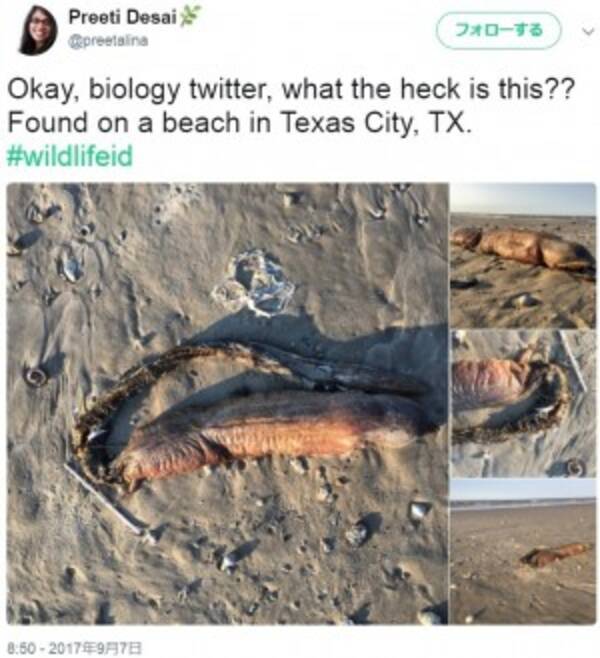Open the #wildlifeid hashtag
Screen dimensions: 600x658
click(x=70, y=156)
